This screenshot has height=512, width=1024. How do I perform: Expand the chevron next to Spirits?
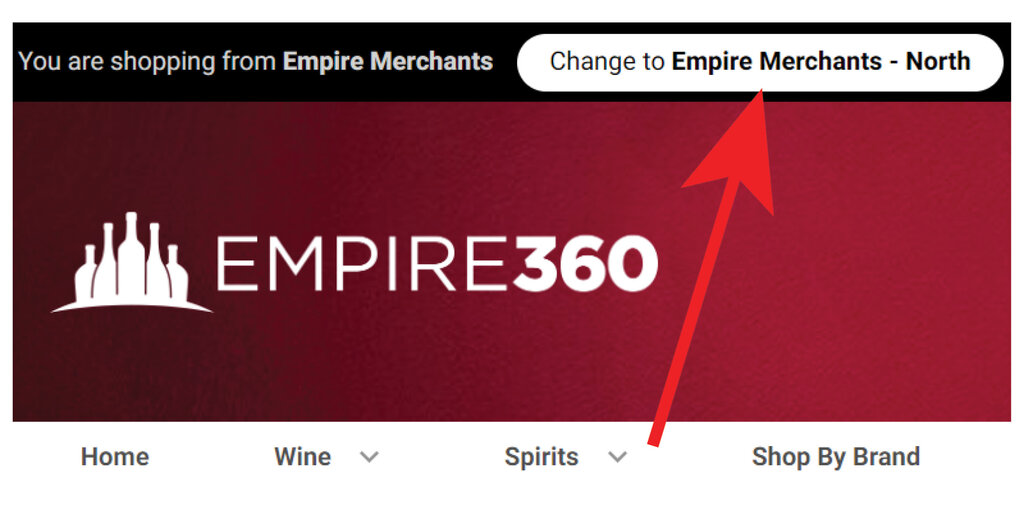[617, 457]
